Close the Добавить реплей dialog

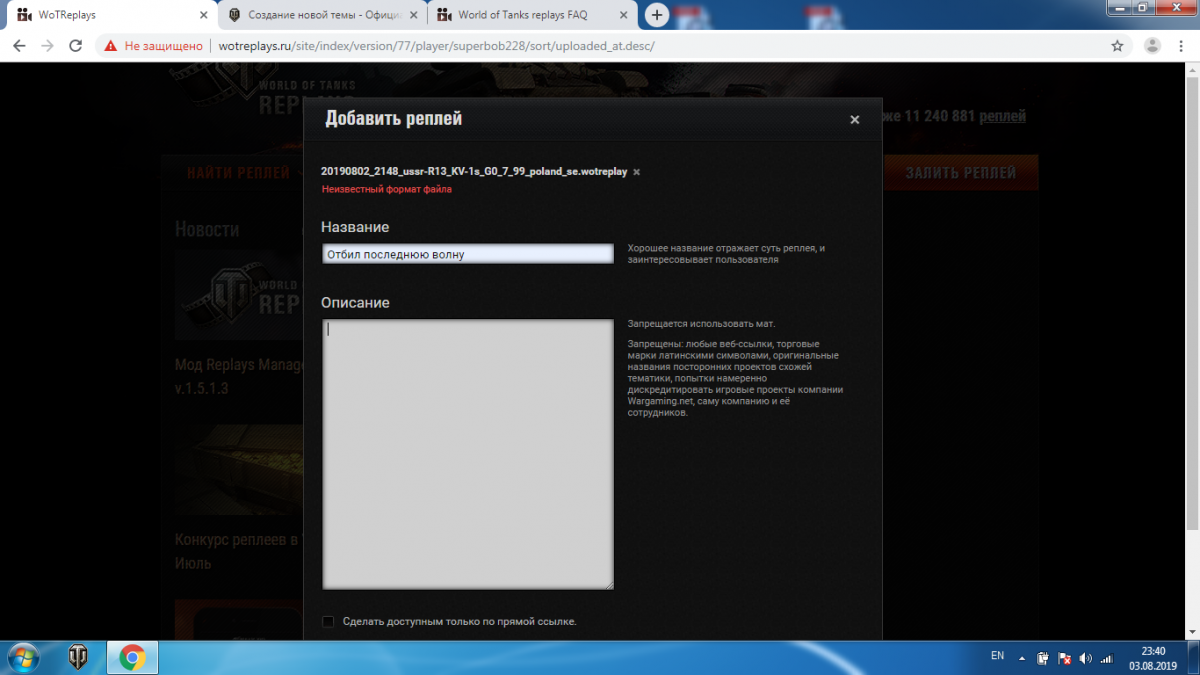pos(854,120)
